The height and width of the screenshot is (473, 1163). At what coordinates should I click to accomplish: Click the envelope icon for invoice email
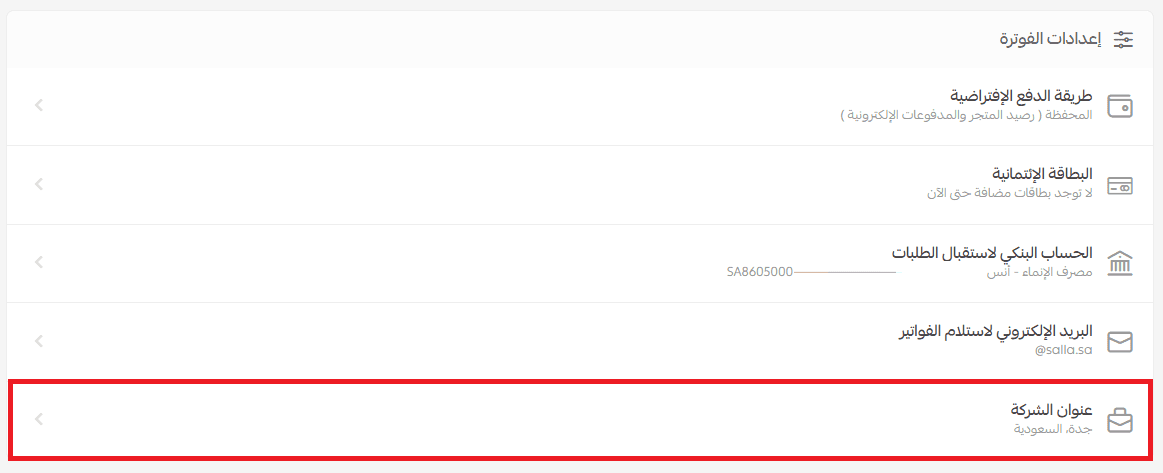tap(1120, 342)
